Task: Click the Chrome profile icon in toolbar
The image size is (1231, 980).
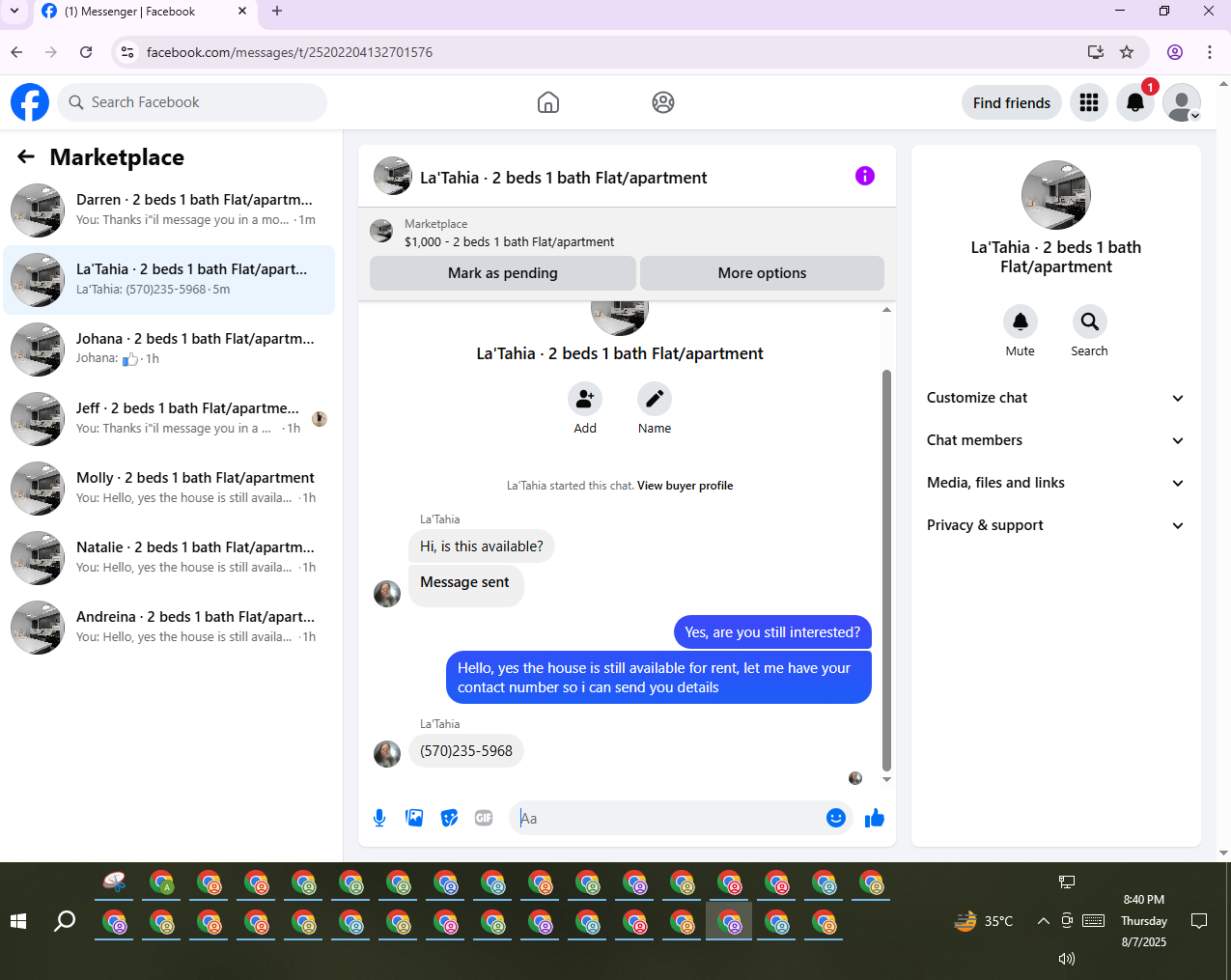Action: [1175, 52]
